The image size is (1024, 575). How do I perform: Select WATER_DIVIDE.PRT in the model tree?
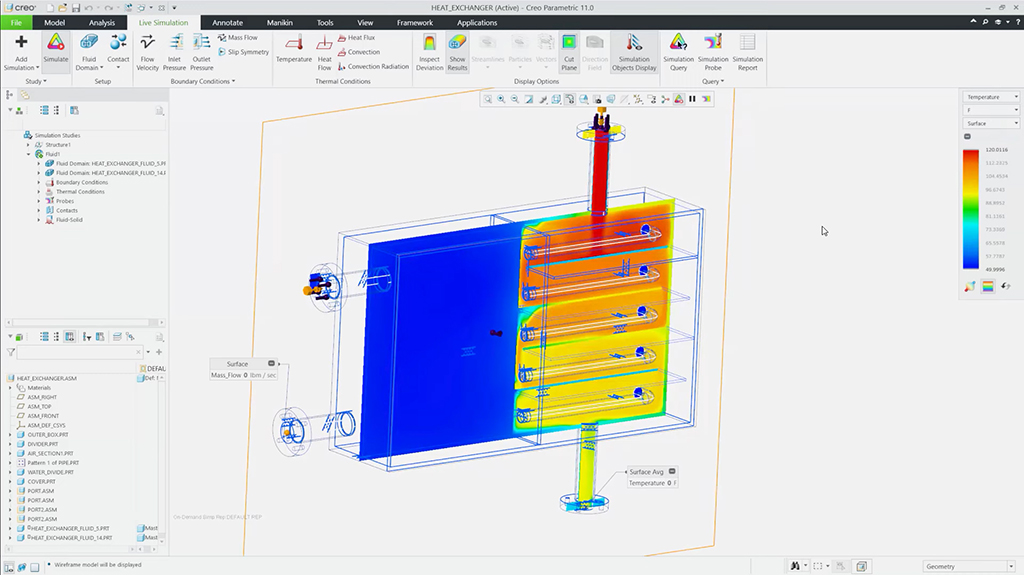tap(50, 472)
